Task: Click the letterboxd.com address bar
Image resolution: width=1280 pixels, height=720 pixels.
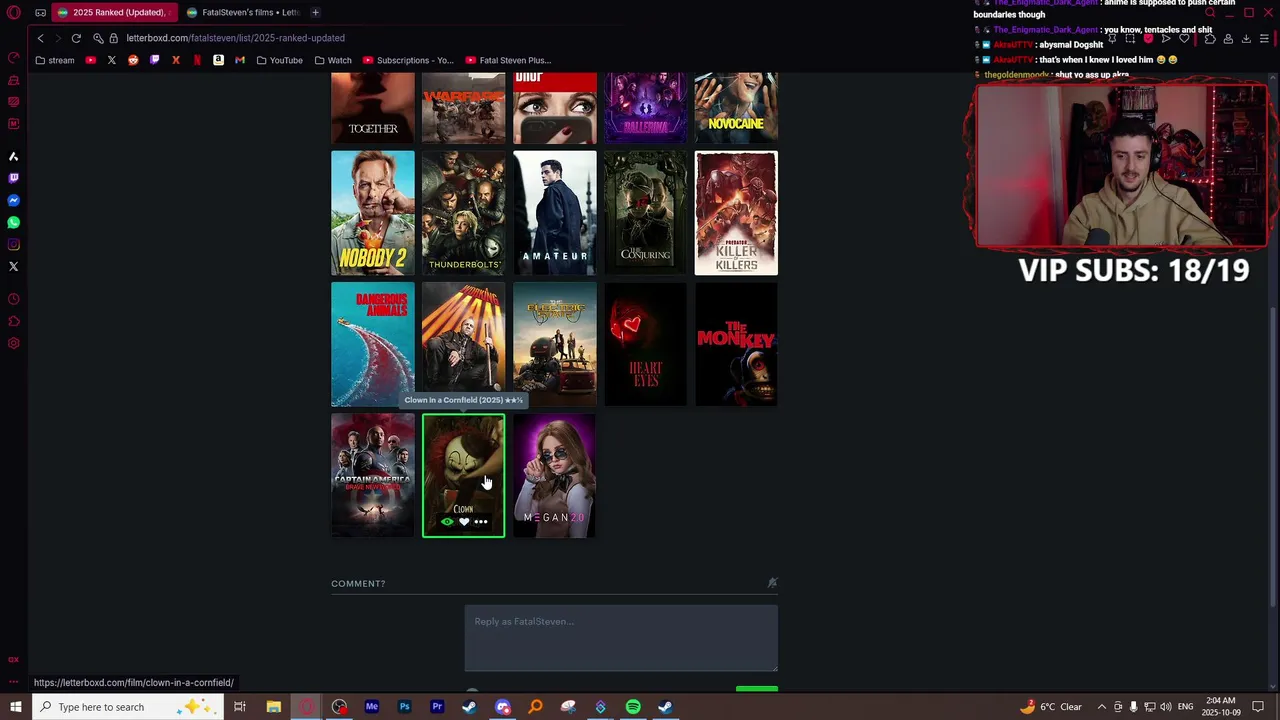Action: point(235,38)
